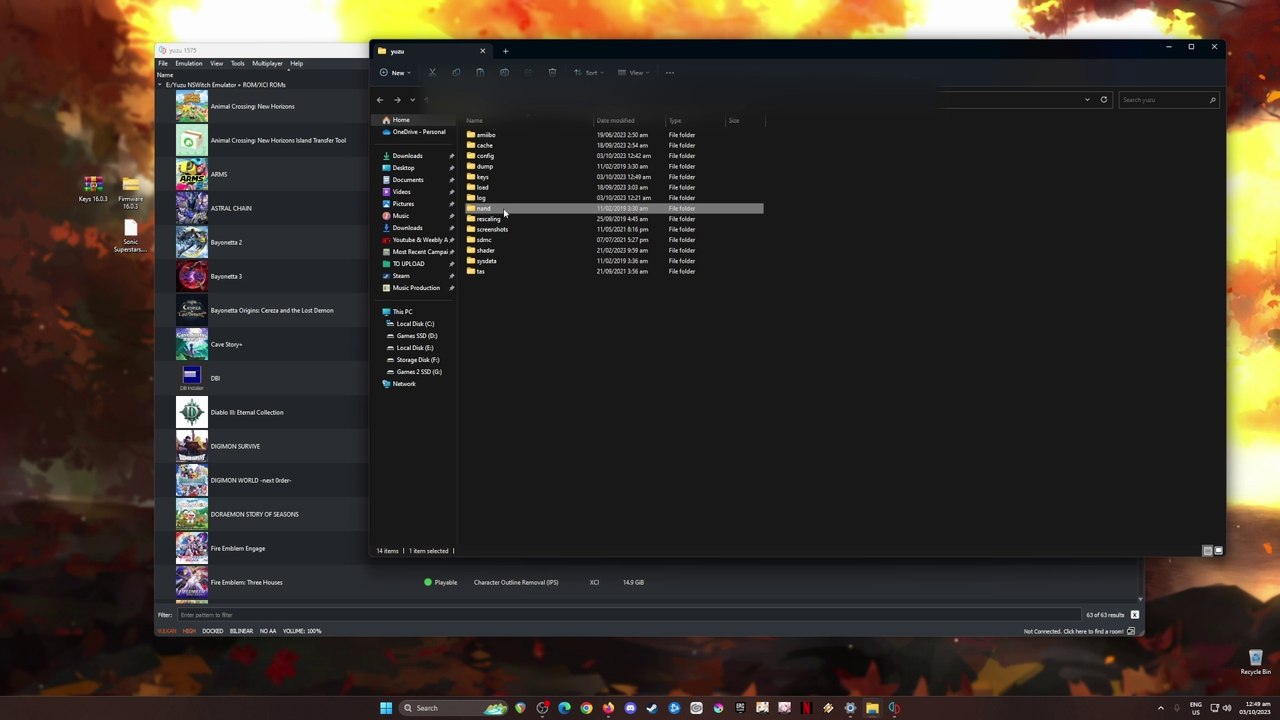Viewport: 1280px width, 720px height.
Task: Collapse the E:/Yuzu ROM directory group
Action: [159, 85]
